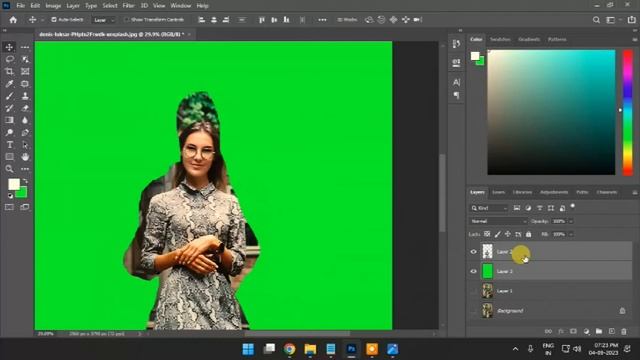The height and width of the screenshot is (360, 640).
Task: Open the three-dots align options
Action: point(322,20)
